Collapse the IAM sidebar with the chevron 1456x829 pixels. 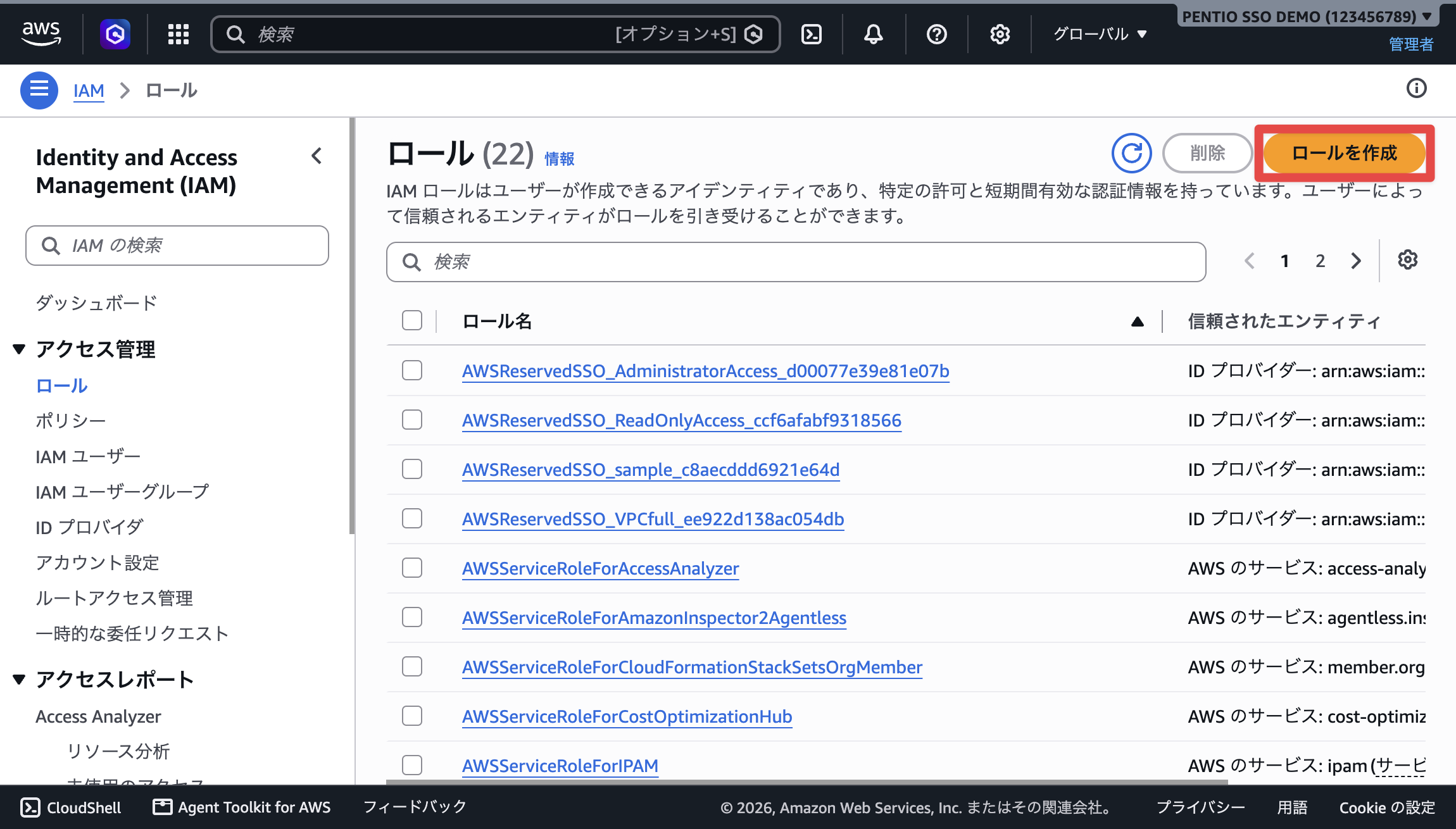317,156
